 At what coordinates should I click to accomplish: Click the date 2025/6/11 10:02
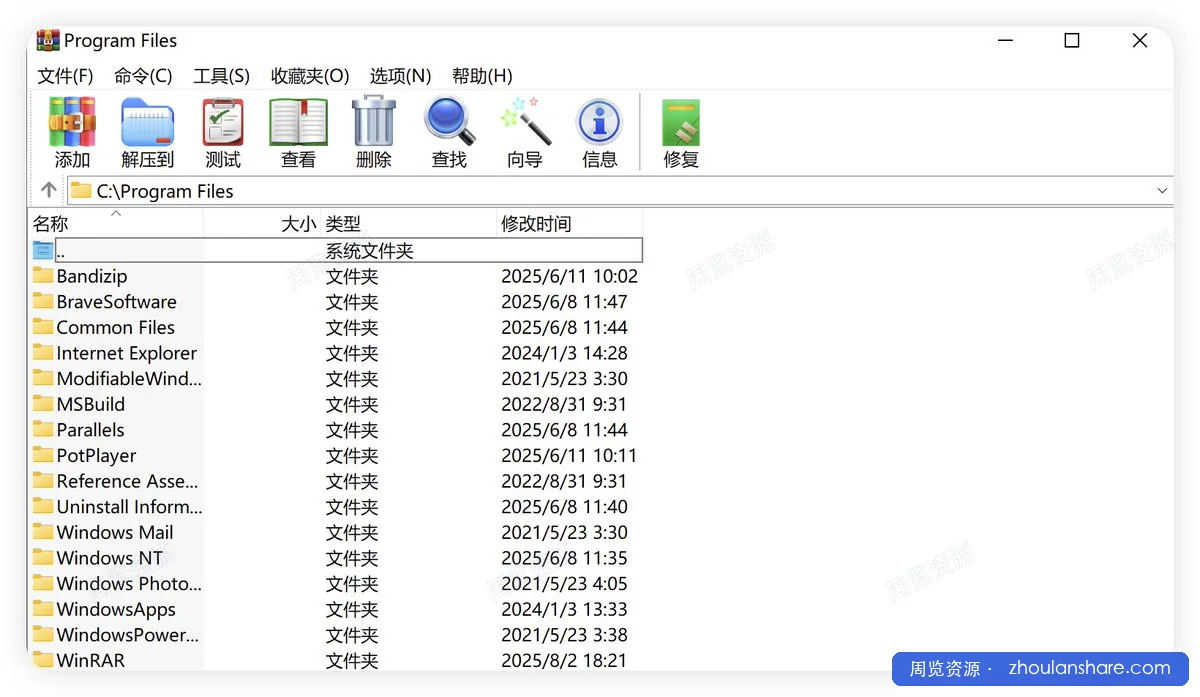[x=569, y=276]
